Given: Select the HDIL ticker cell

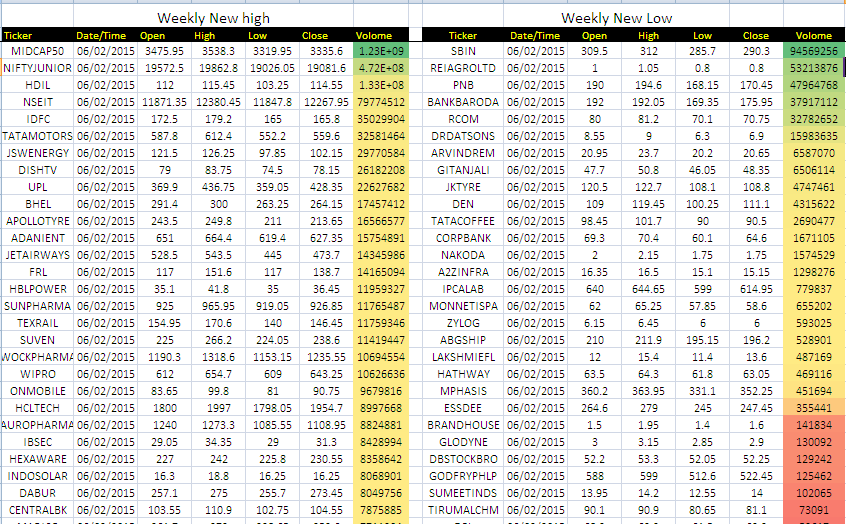Looking at the screenshot, I should 37,85.
